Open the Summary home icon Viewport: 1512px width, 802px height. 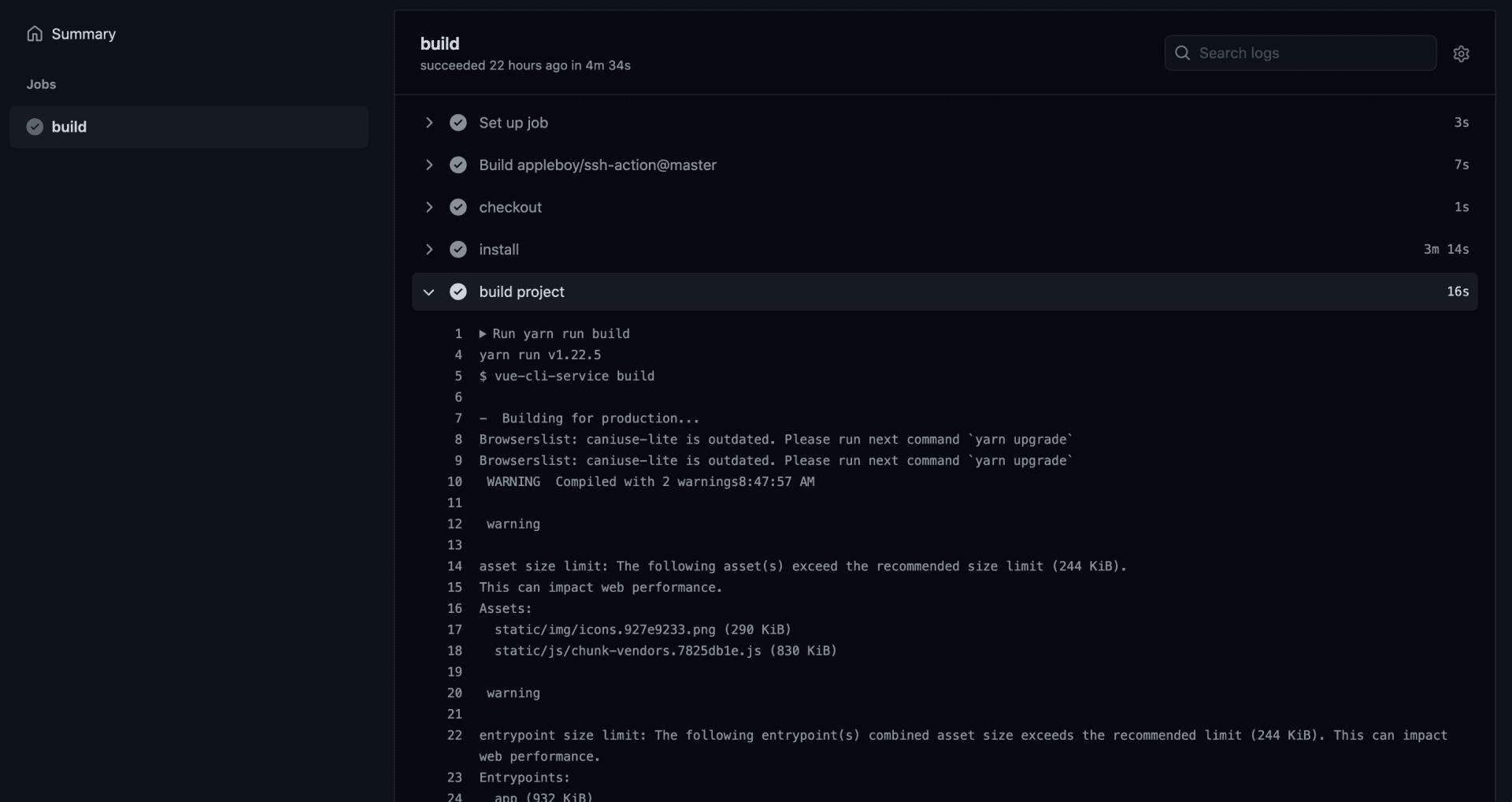(x=35, y=34)
